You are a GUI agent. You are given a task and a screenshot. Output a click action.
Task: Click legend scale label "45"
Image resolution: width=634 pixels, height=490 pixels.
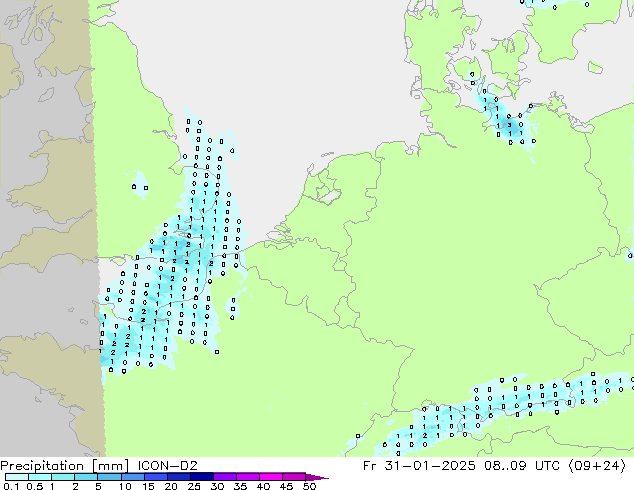tap(286, 486)
